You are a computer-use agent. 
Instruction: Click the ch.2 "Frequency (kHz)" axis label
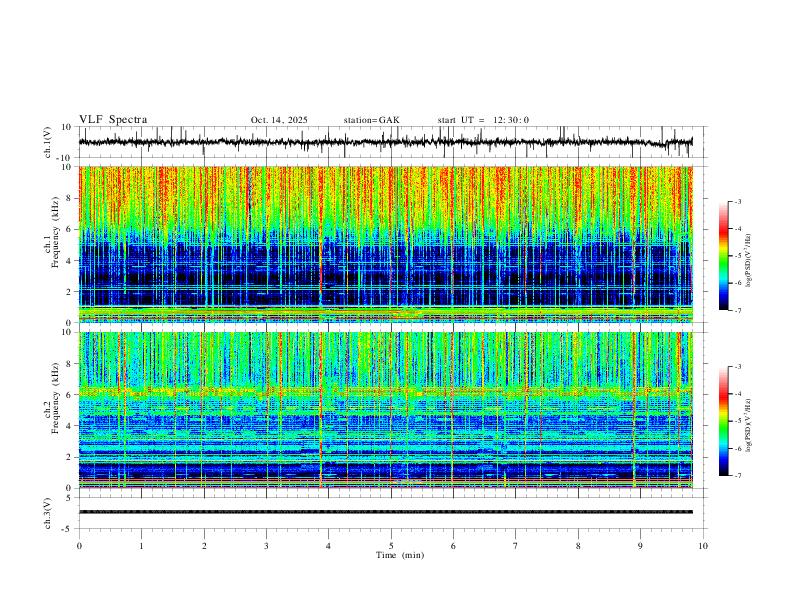[x=55, y=398]
